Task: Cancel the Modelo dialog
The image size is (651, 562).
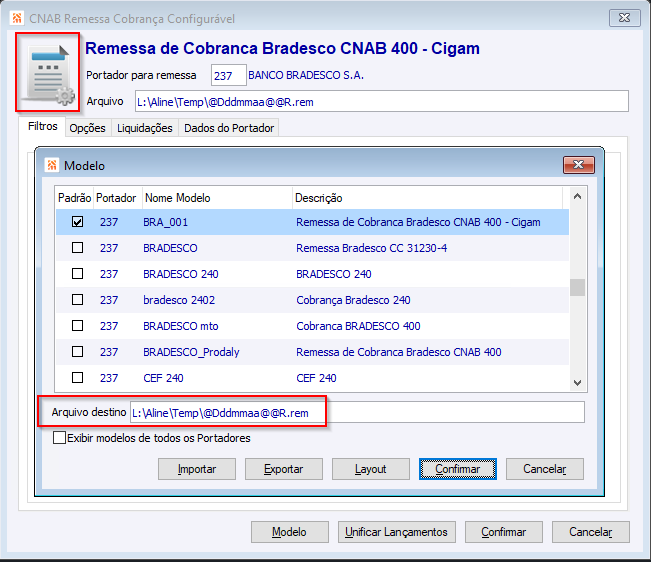Action: (x=545, y=469)
